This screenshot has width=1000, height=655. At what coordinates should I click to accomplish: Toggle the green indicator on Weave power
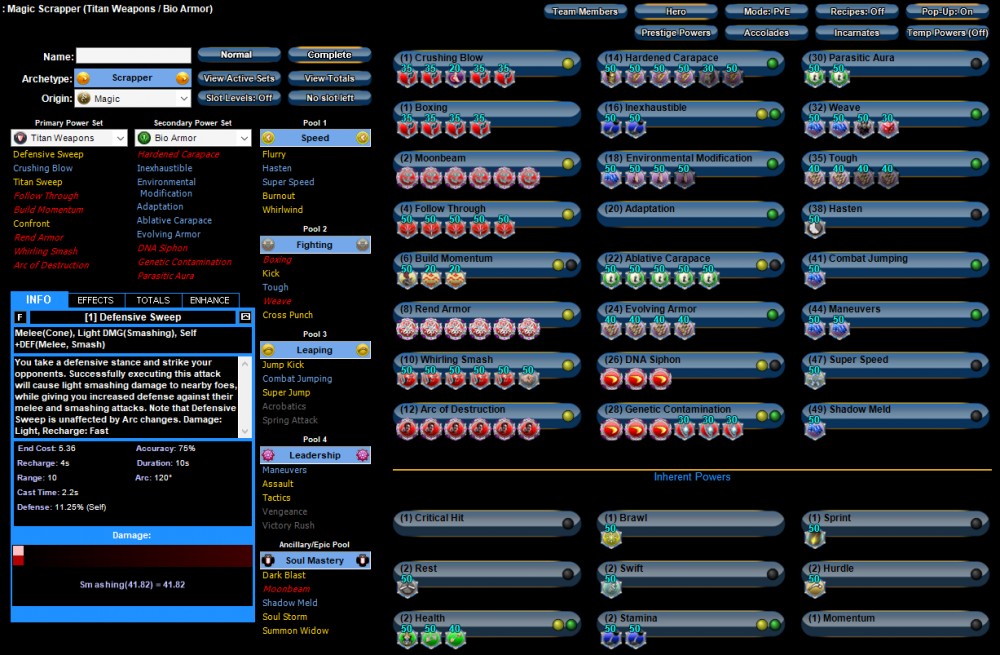coord(978,114)
